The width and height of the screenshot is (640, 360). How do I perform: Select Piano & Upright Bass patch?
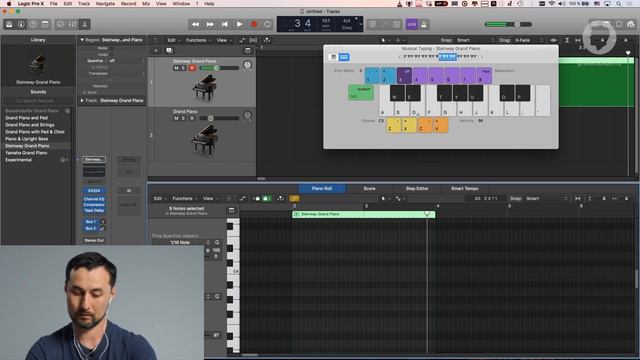(x=27, y=139)
